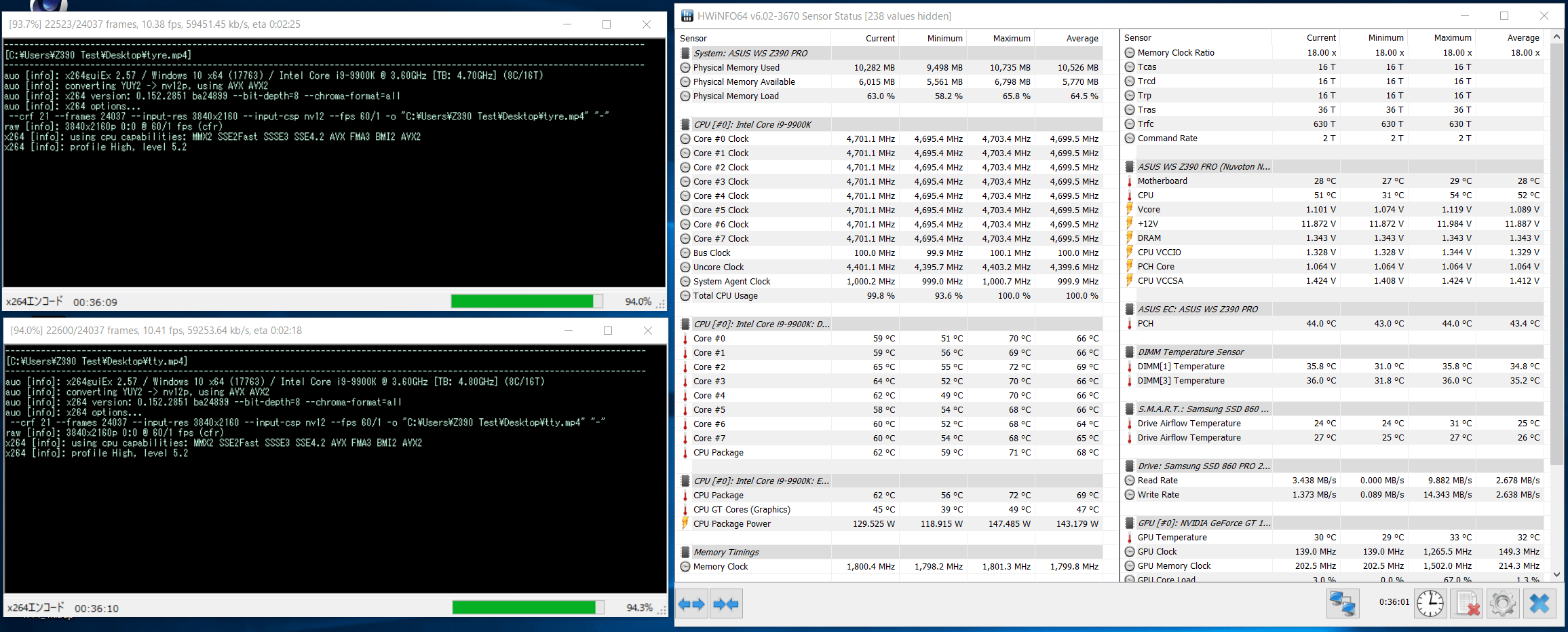Click the clock icon to reset timer
The image size is (1568, 632).
[1430, 603]
